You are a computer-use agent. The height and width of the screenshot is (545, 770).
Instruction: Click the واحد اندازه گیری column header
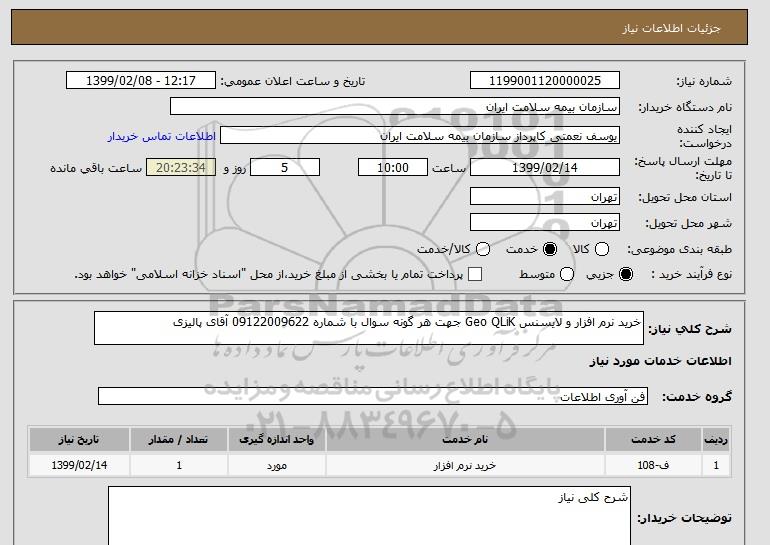pyautogui.click(x=276, y=439)
